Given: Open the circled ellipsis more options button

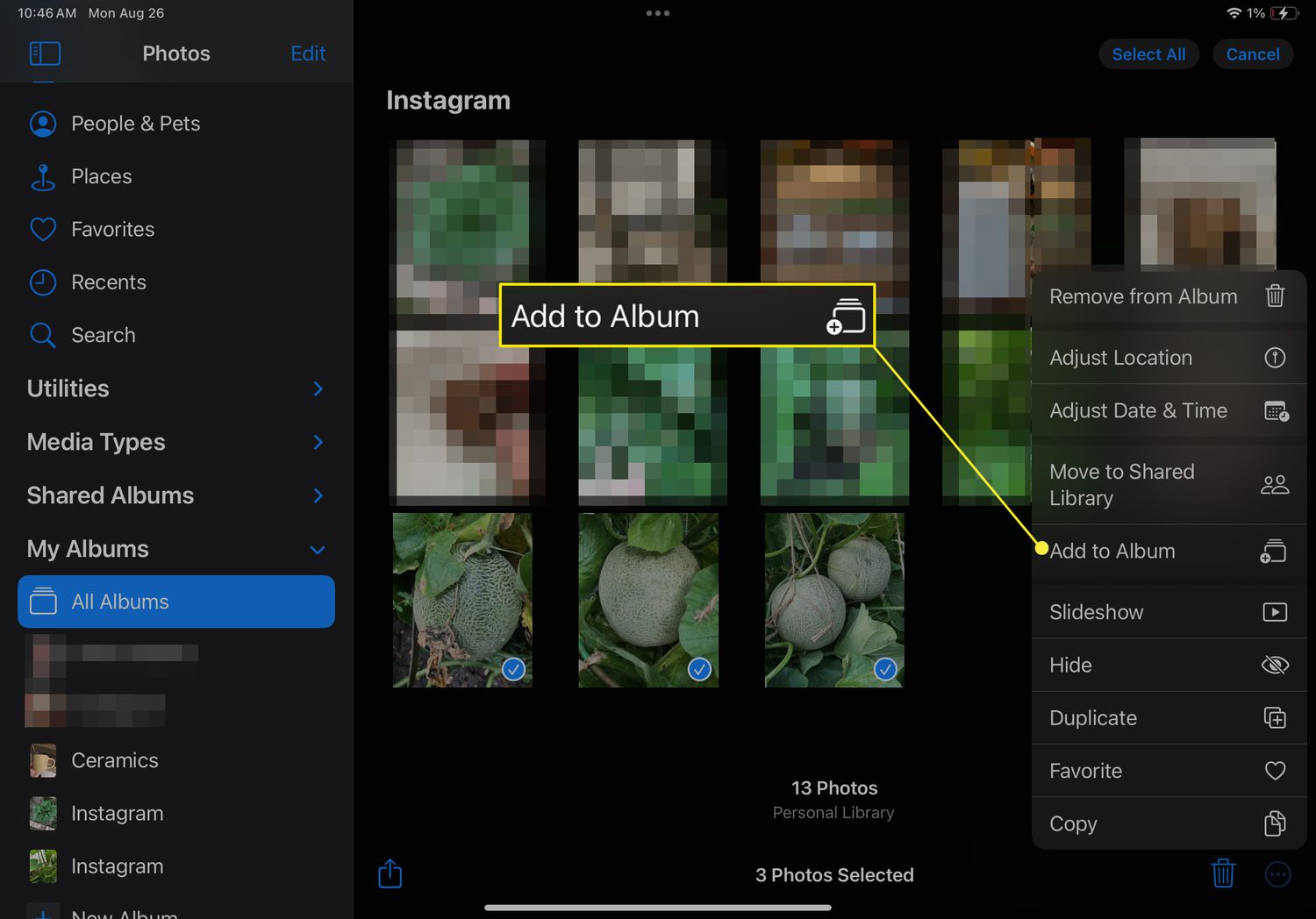Looking at the screenshot, I should click(x=1277, y=873).
